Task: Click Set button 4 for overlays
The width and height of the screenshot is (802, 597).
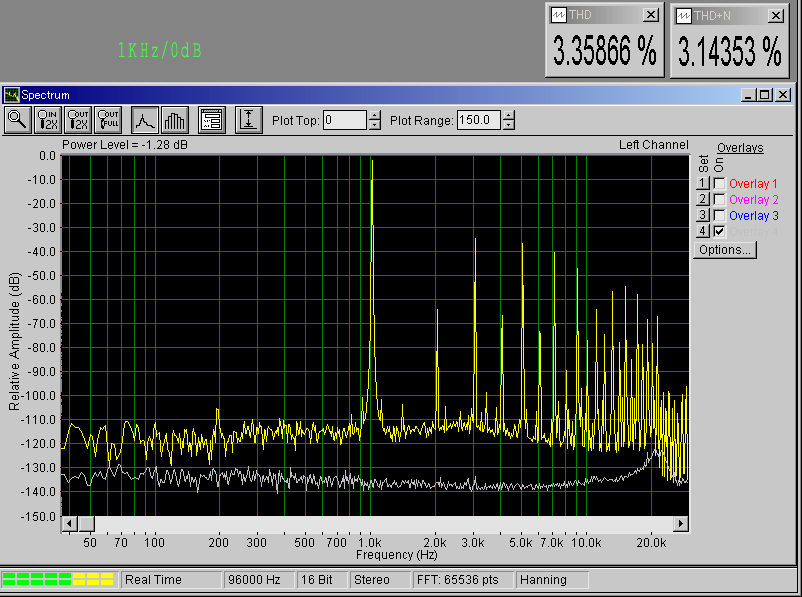Action: 702,231
